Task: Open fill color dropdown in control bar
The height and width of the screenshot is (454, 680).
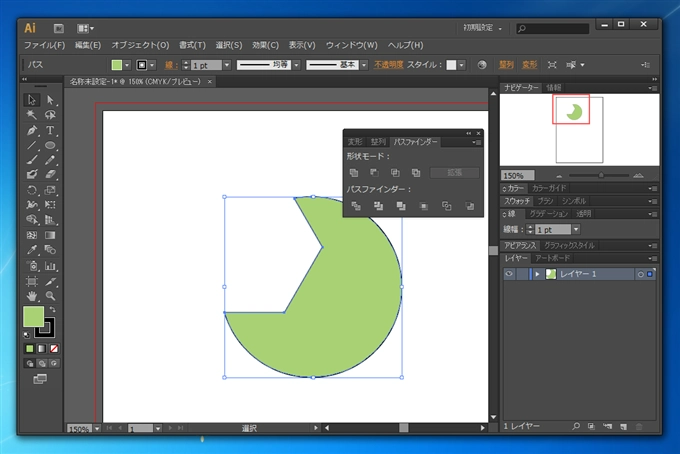Action: [127, 65]
